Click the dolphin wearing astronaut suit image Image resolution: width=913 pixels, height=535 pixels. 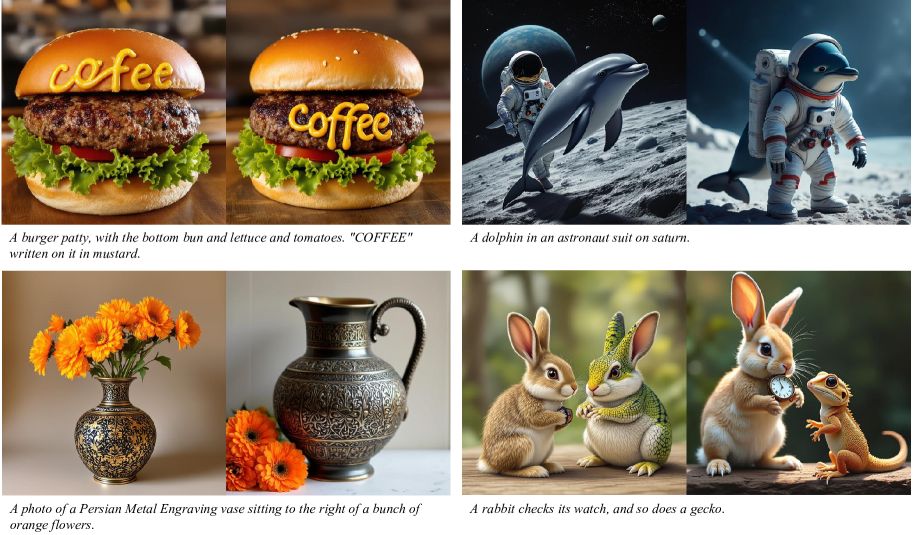pyautogui.click(x=798, y=112)
